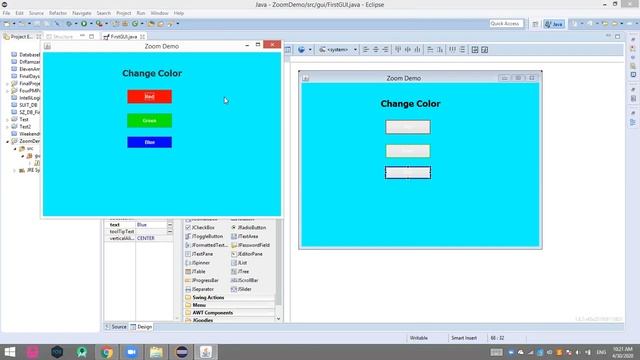Open Zoom app from the taskbar

(131, 352)
